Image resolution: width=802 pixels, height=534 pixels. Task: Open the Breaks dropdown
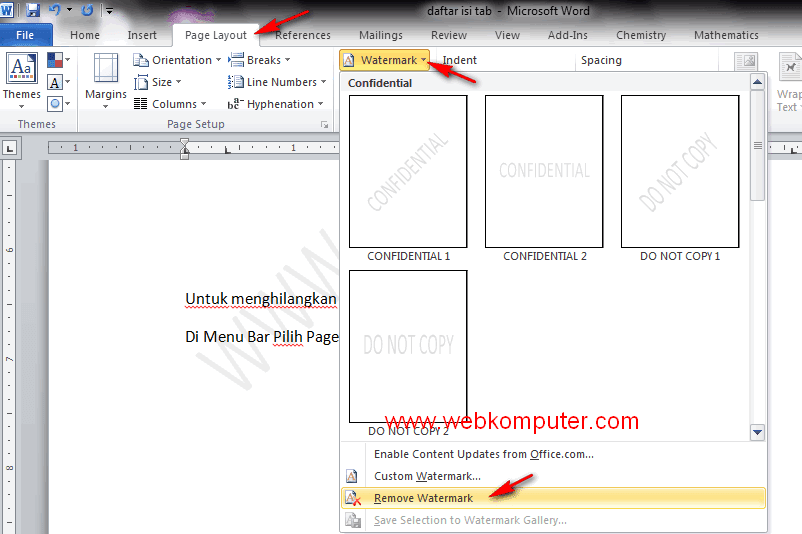click(259, 60)
